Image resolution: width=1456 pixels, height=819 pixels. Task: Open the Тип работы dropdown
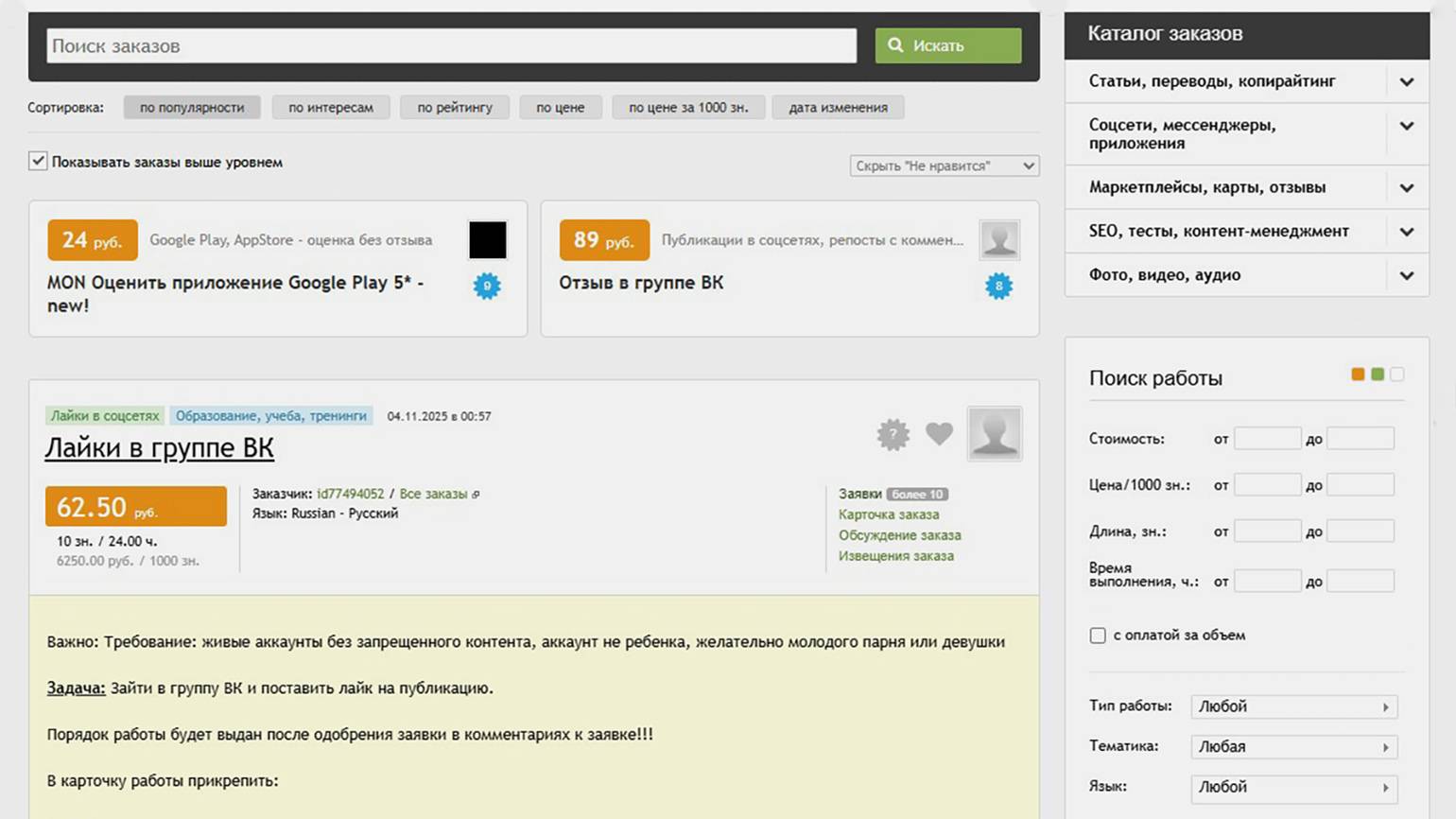pos(1293,706)
